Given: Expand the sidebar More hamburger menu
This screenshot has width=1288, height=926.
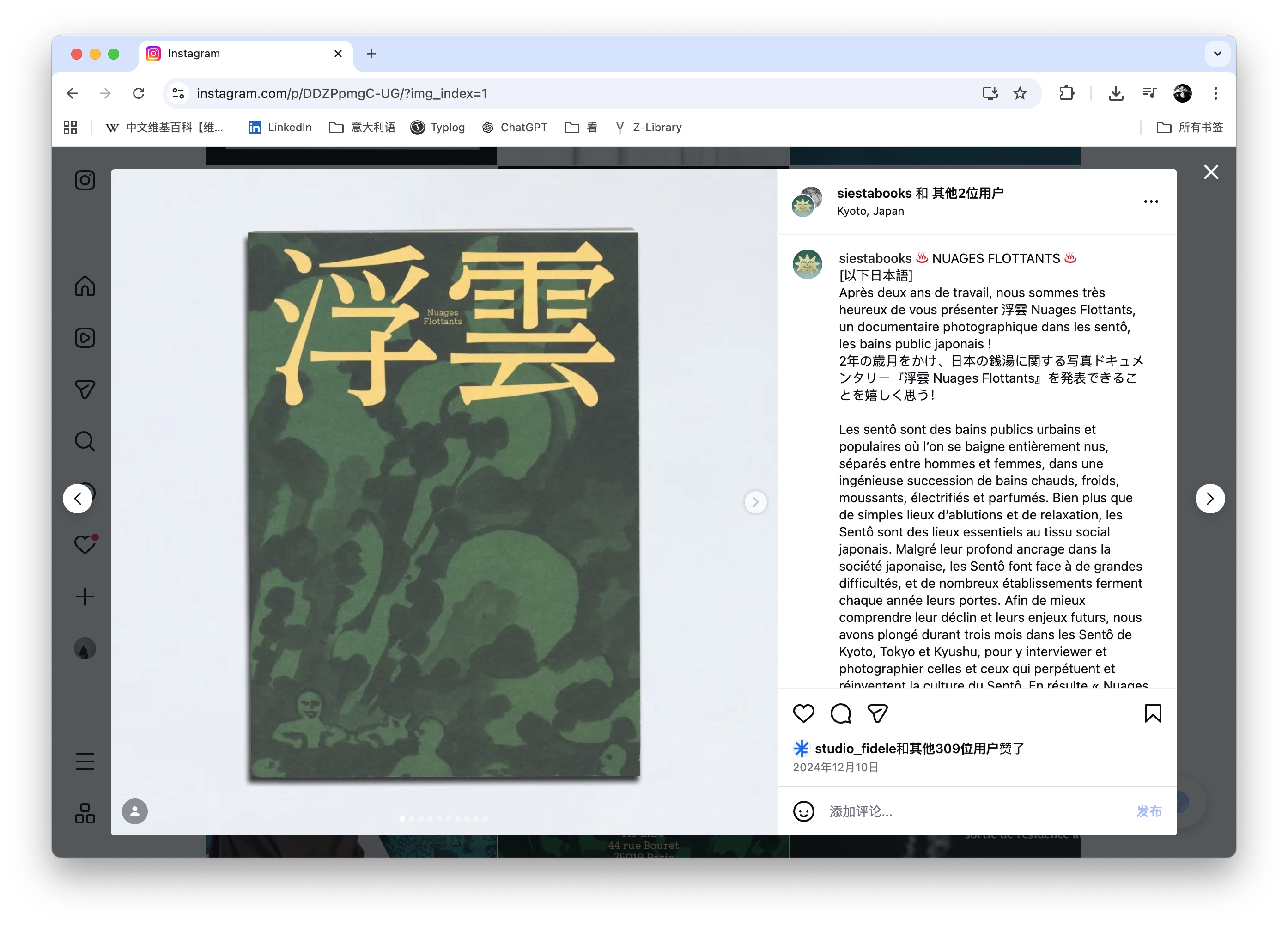Looking at the screenshot, I should pyautogui.click(x=85, y=761).
